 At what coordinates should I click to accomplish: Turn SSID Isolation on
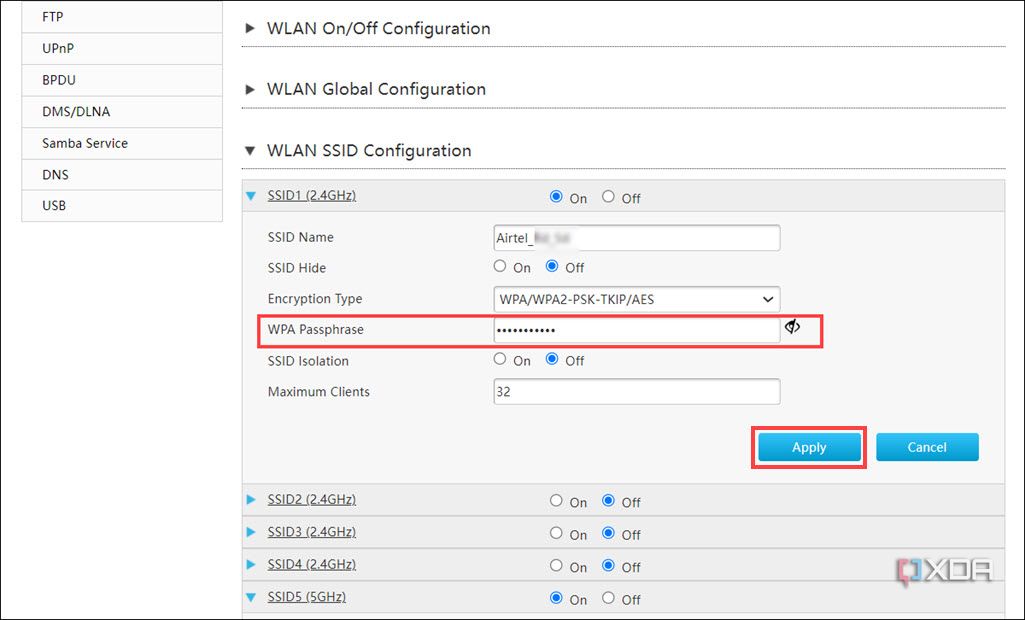[499, 359]
